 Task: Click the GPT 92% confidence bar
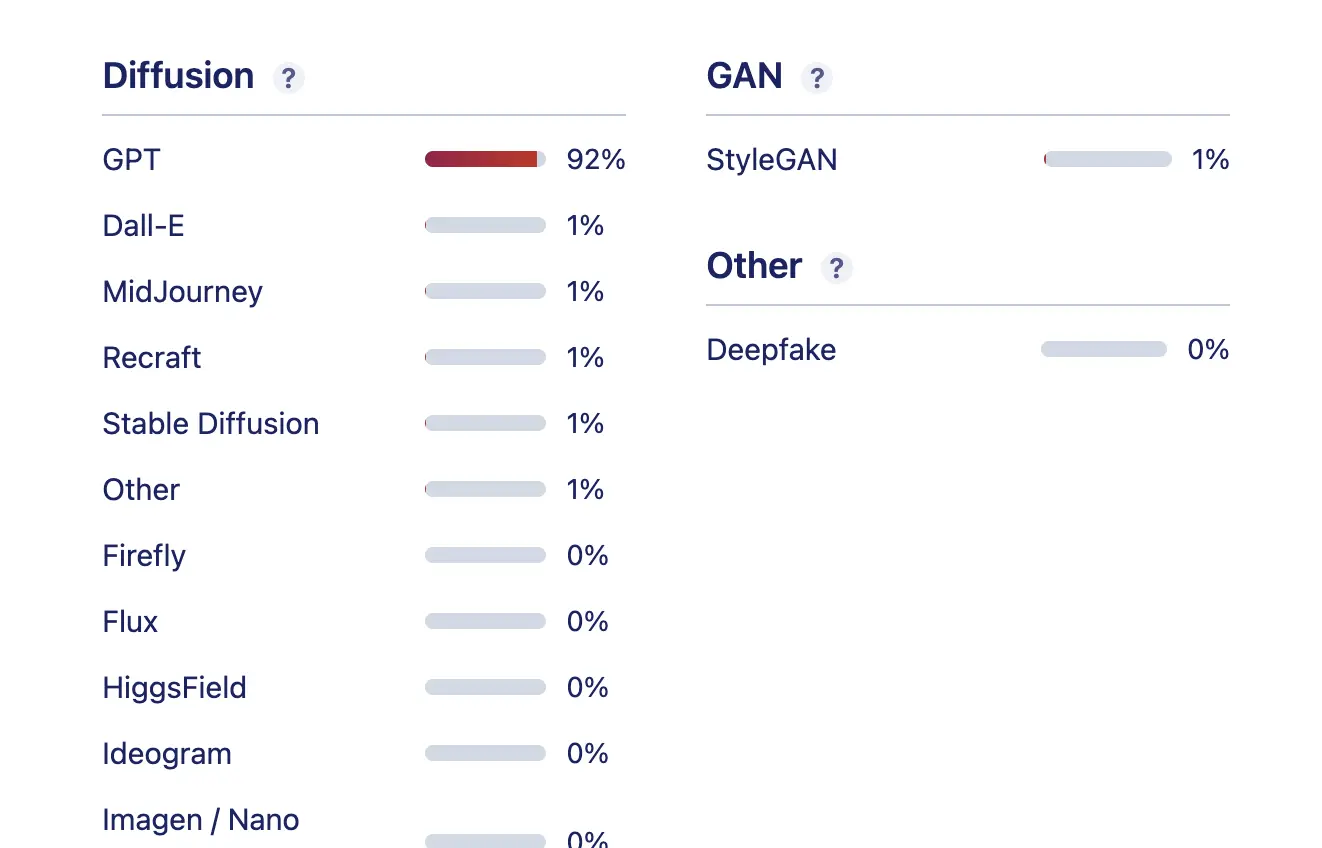pyautogui.click(x=485, y=159)
